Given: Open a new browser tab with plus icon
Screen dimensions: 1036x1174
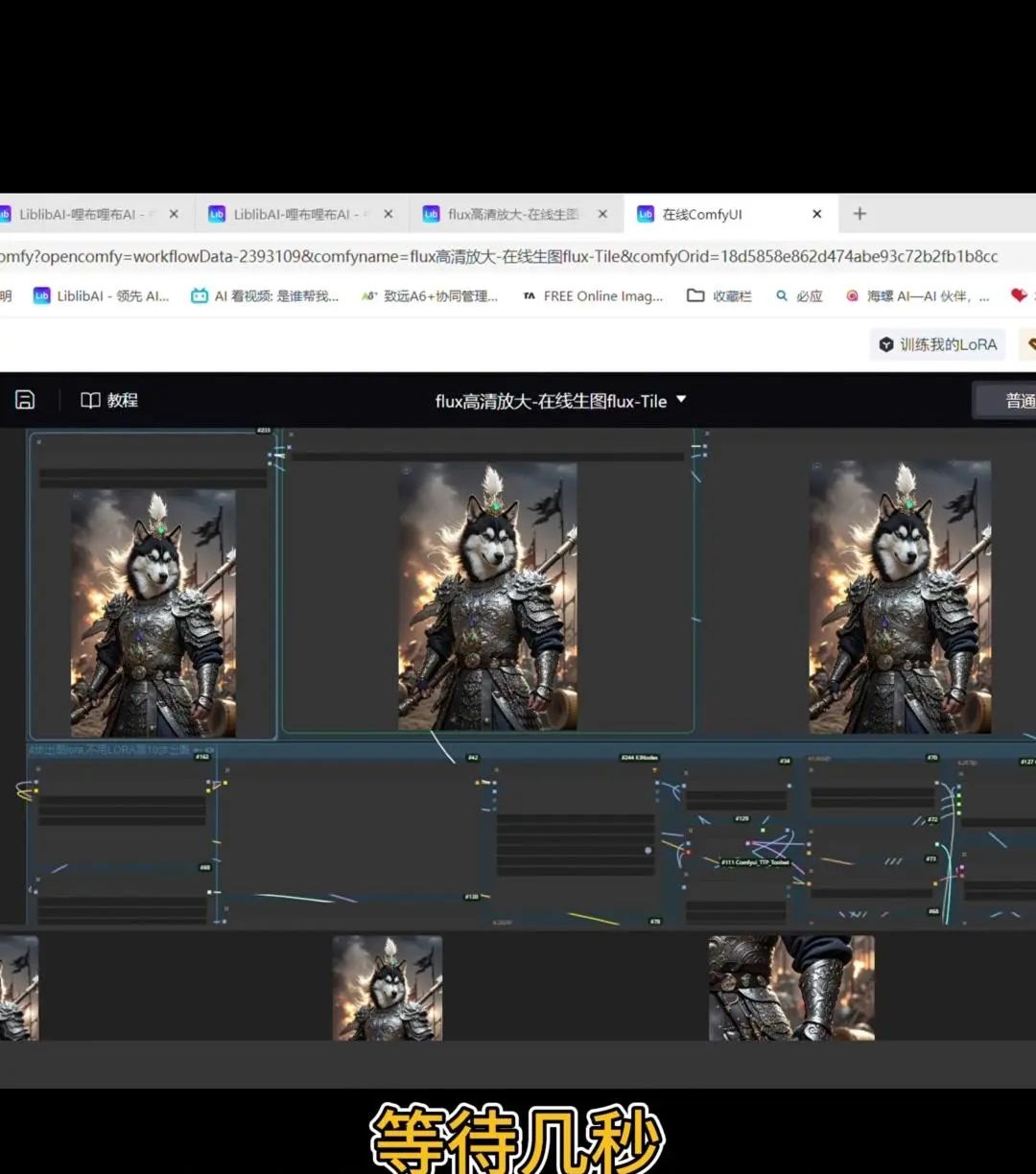Looking at the screenshot, I should tap(859, 214).
